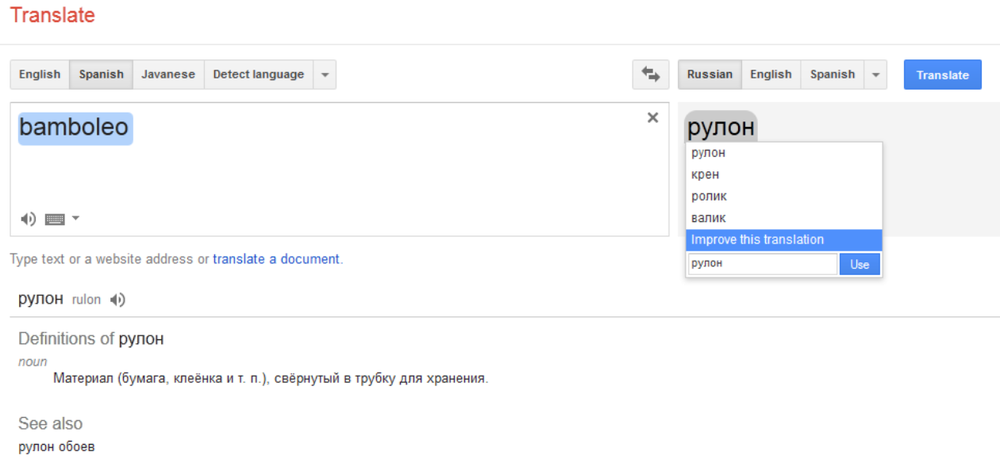1000x463 pixels.
Task: Play audio for рулон rulon result
Action: [x=118, y=299]
